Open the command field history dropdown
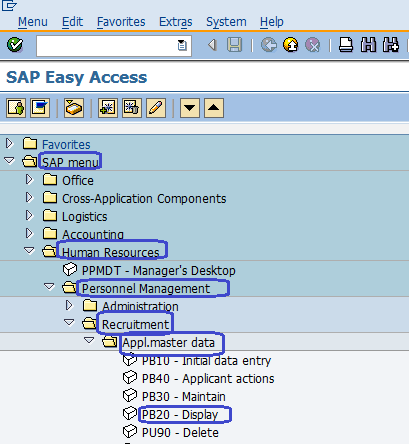The width and height of the screenshot is (409, 444). pos(182,45)
